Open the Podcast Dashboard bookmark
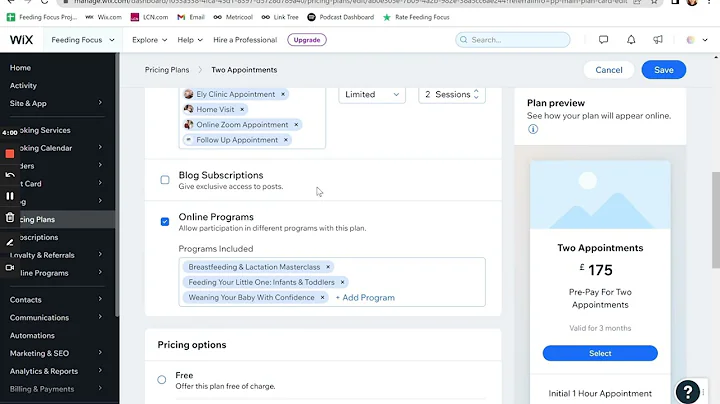This screenshot has width=720, height=404. 341,17
